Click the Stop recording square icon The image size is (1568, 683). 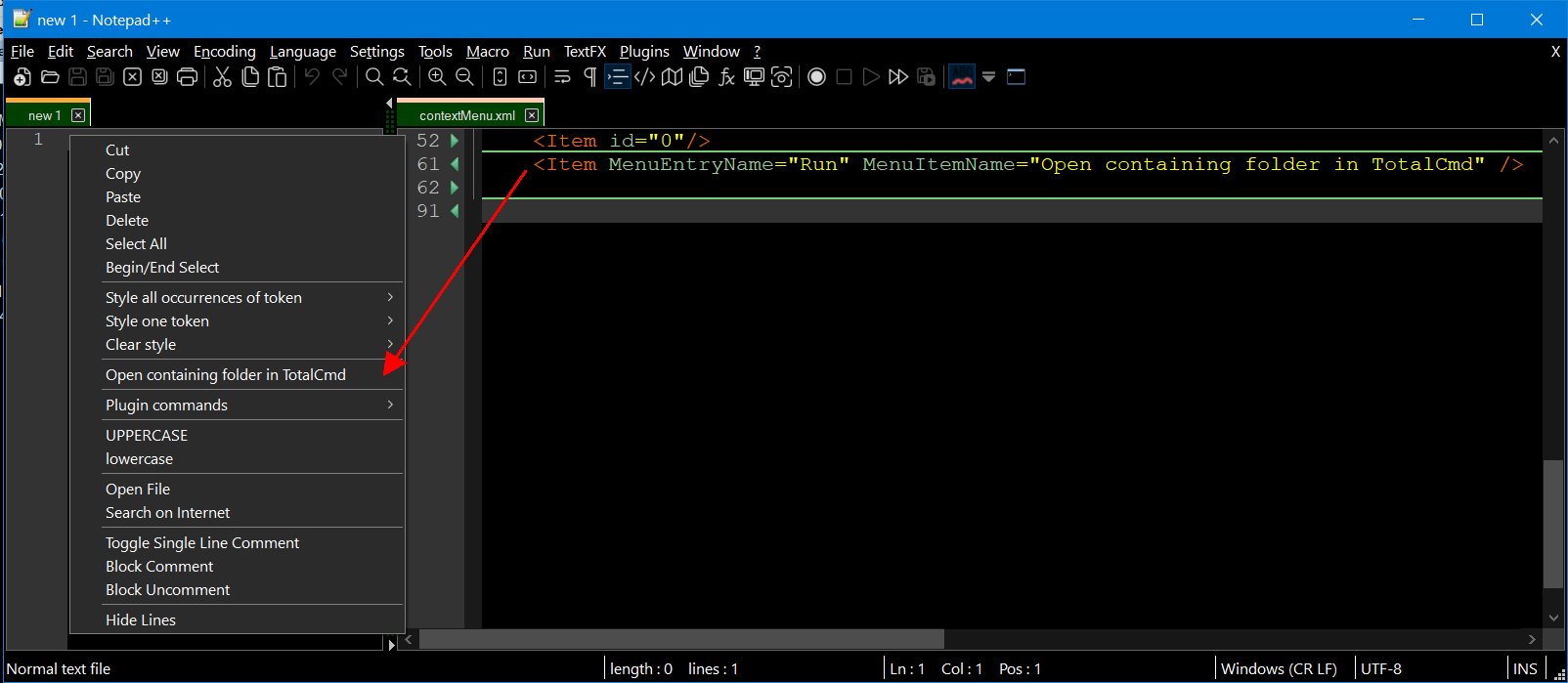coord(844,77)
